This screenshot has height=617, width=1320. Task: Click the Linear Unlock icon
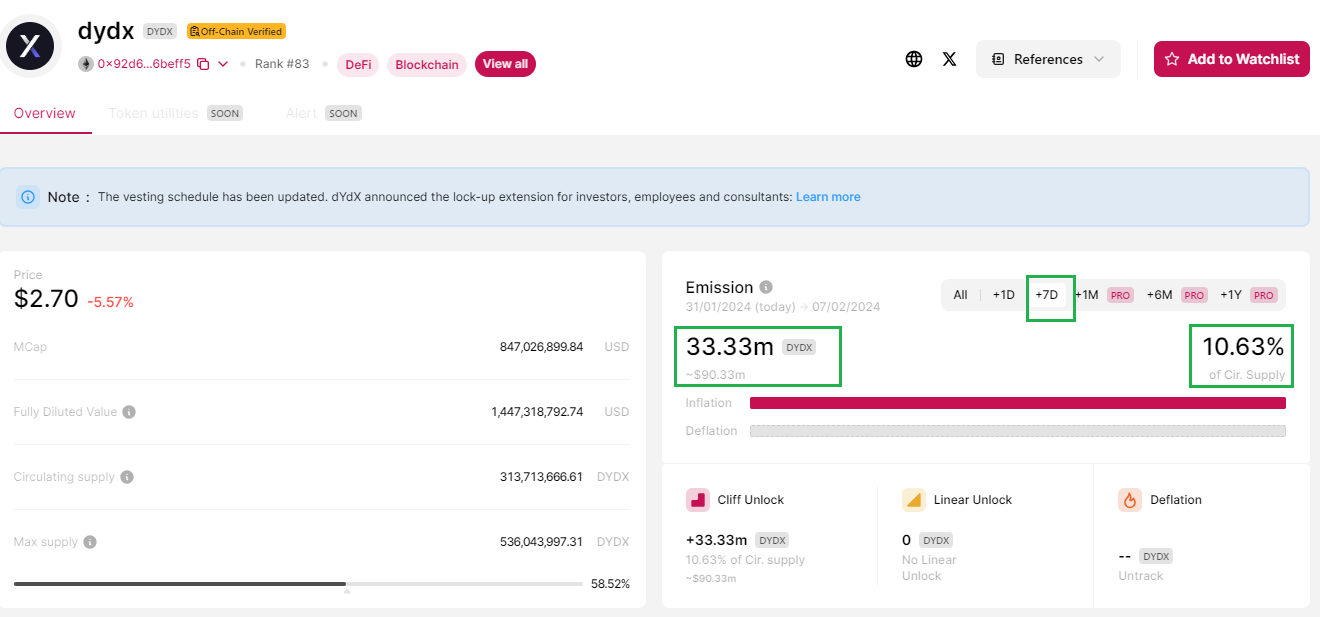(x=913, y=500)
